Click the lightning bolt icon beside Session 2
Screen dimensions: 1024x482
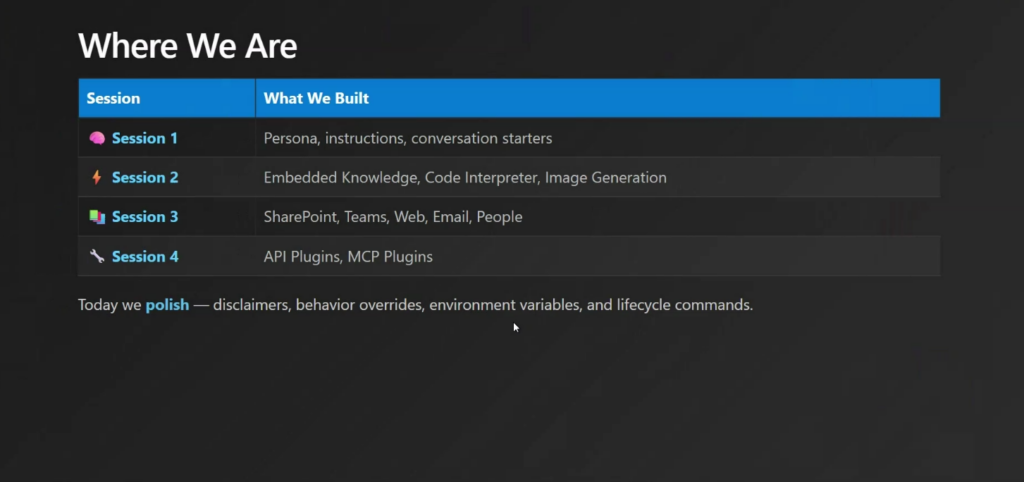97,177
